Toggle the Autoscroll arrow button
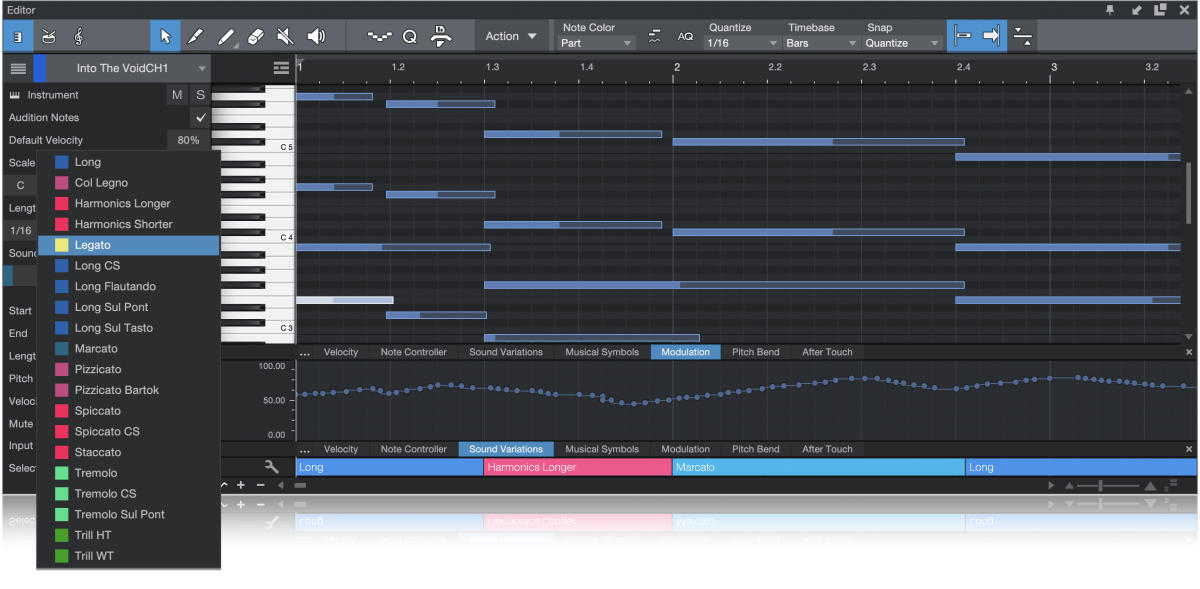The height and width of the screenshot is (589, 1200). pos(991,36)
